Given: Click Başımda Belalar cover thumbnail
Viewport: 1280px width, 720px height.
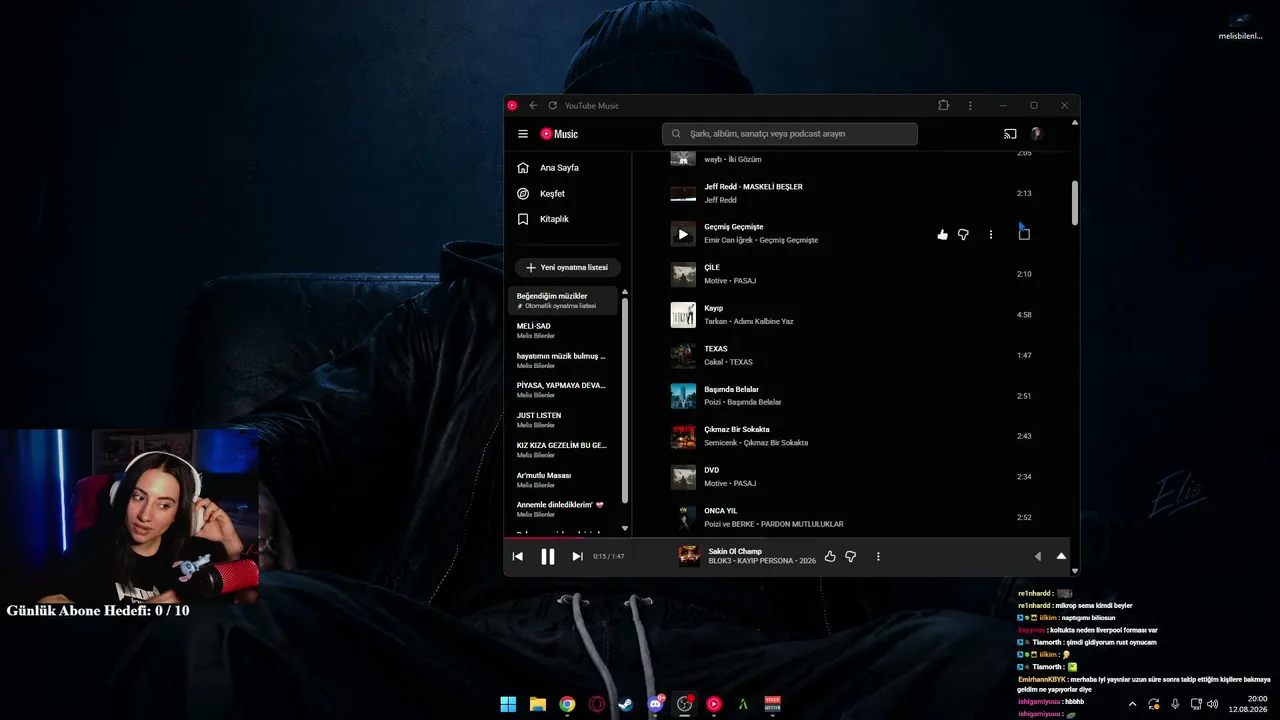Looking at the screenshot, I should coord(683,396).
